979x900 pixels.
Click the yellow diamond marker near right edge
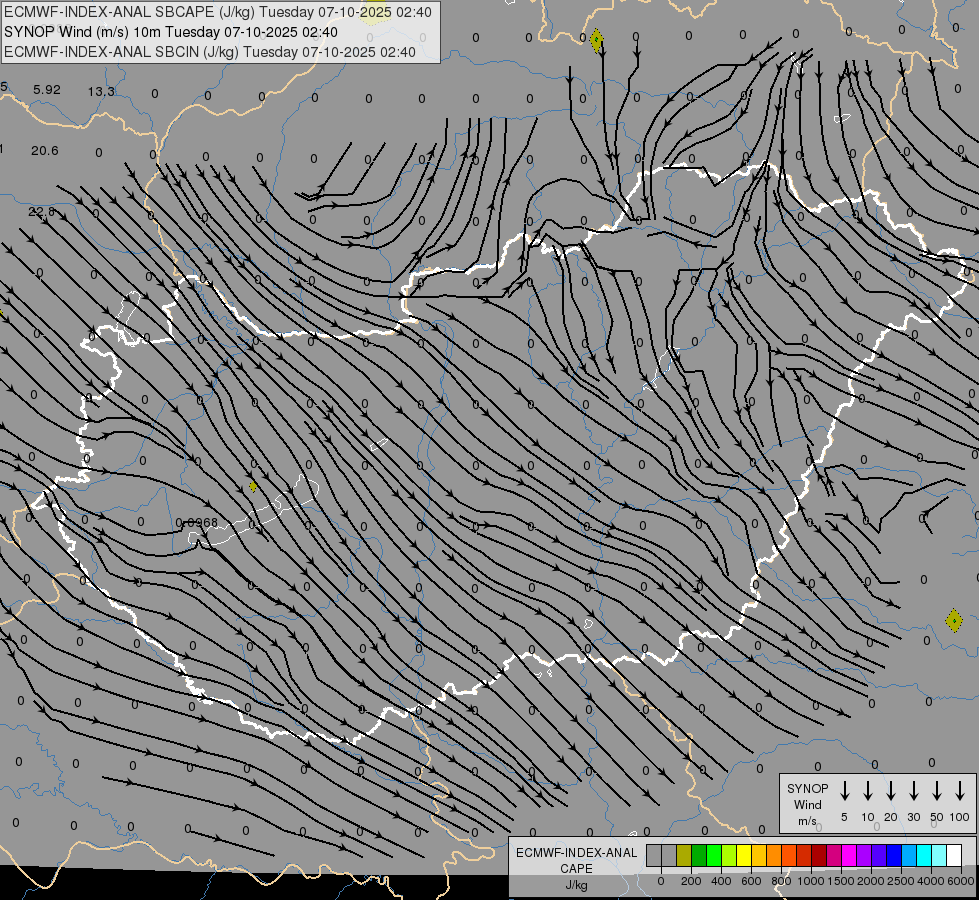(x=954, y=621)
